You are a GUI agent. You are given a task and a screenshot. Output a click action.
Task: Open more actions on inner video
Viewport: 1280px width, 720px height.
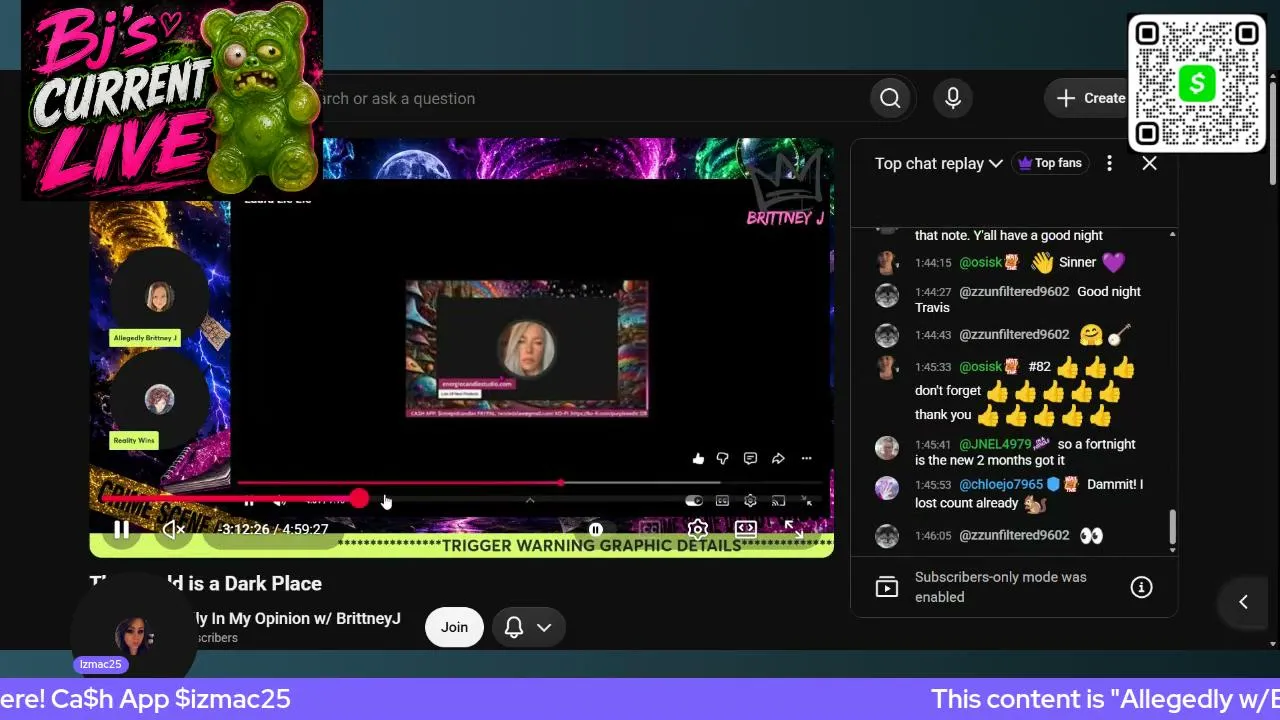806,458
